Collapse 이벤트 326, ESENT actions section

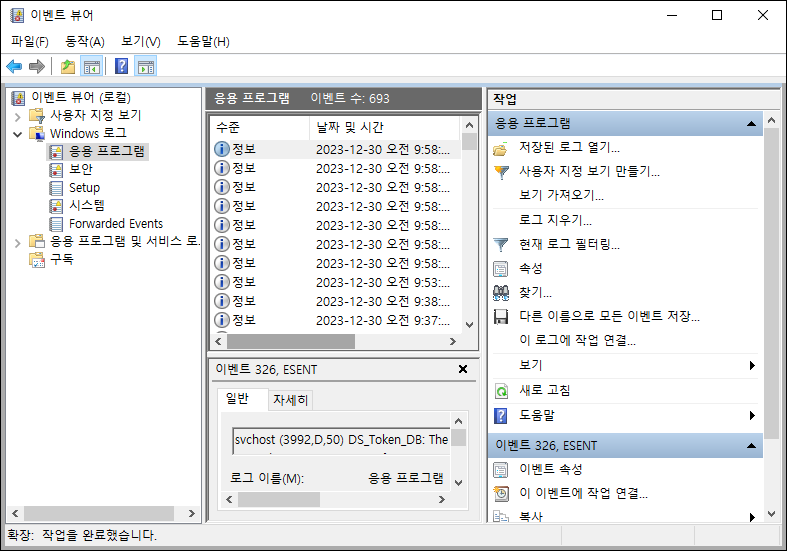coord(751,446)
